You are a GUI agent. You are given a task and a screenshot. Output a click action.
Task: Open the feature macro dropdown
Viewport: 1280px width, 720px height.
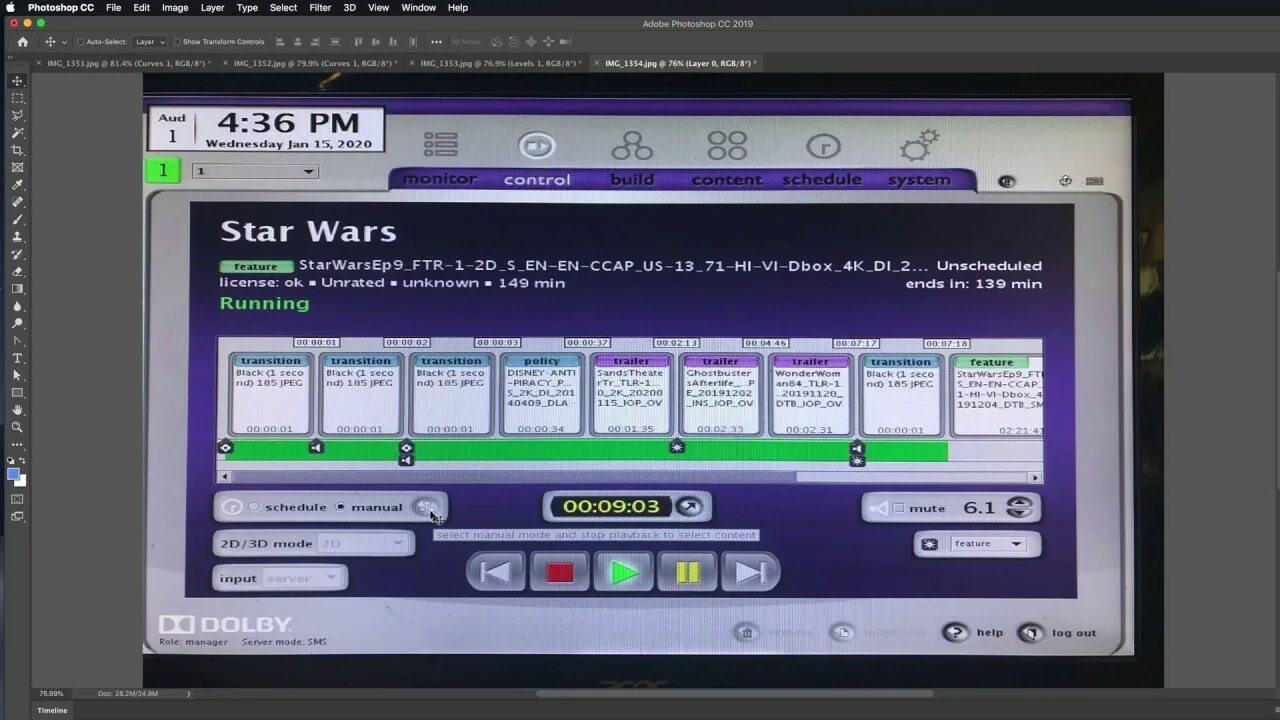(x=988, y=544)
